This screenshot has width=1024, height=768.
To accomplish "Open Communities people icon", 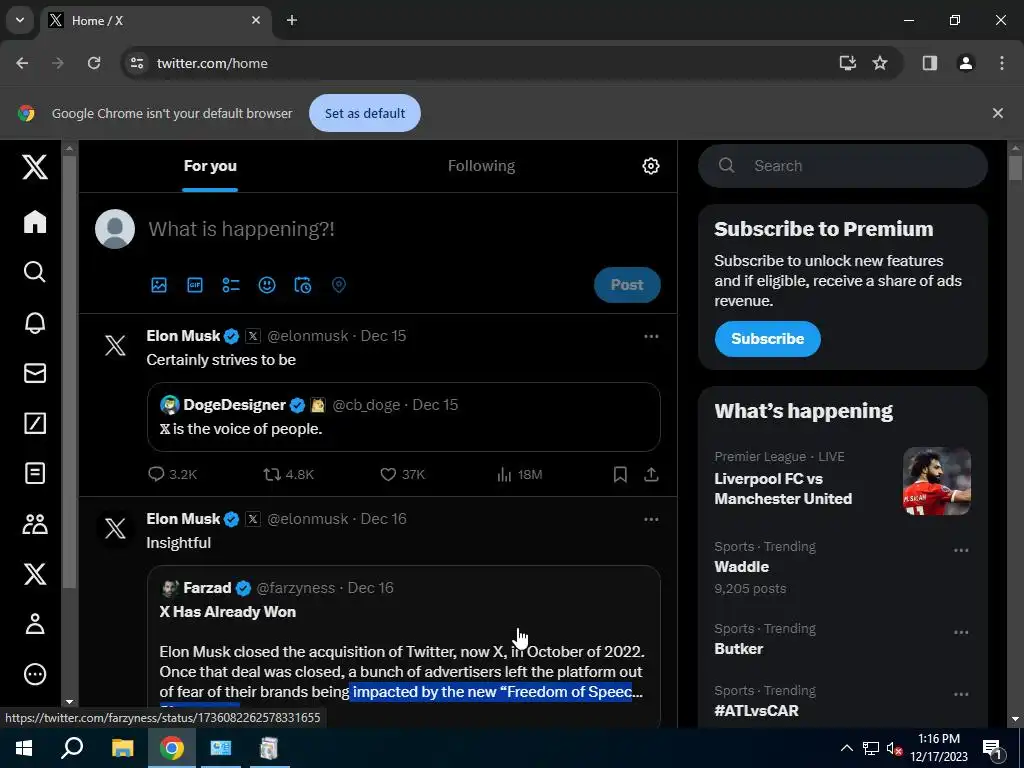I will [35, 524].
